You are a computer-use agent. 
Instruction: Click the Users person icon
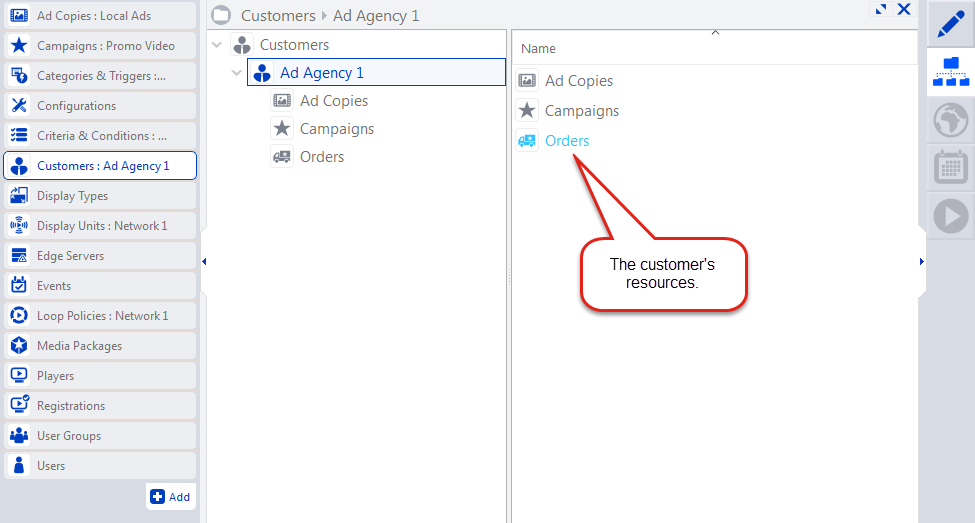[19, 465]
